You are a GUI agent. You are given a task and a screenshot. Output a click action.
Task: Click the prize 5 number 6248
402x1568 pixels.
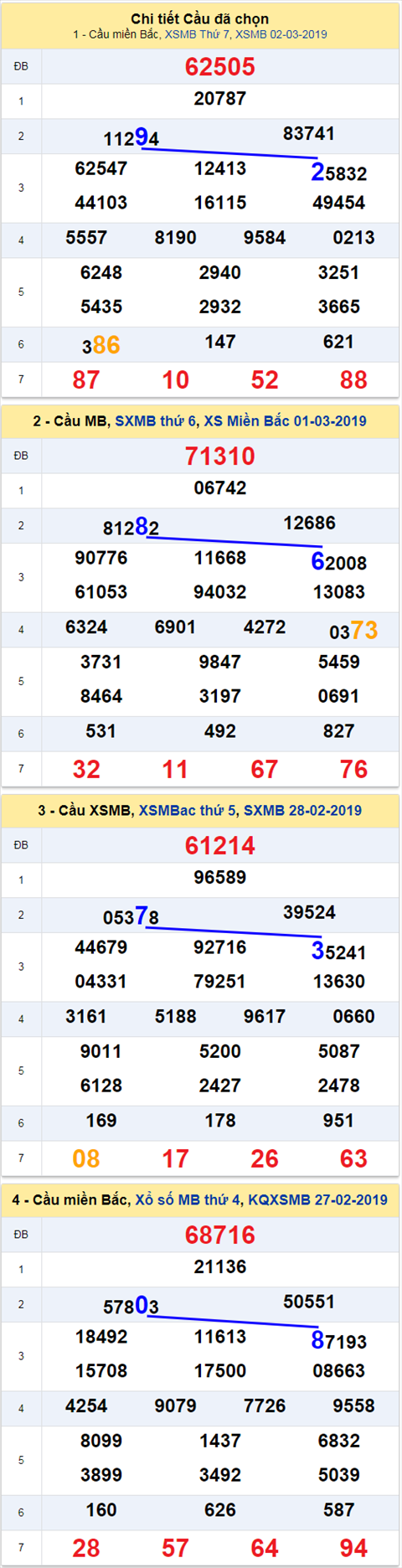[x=101, y=273]
